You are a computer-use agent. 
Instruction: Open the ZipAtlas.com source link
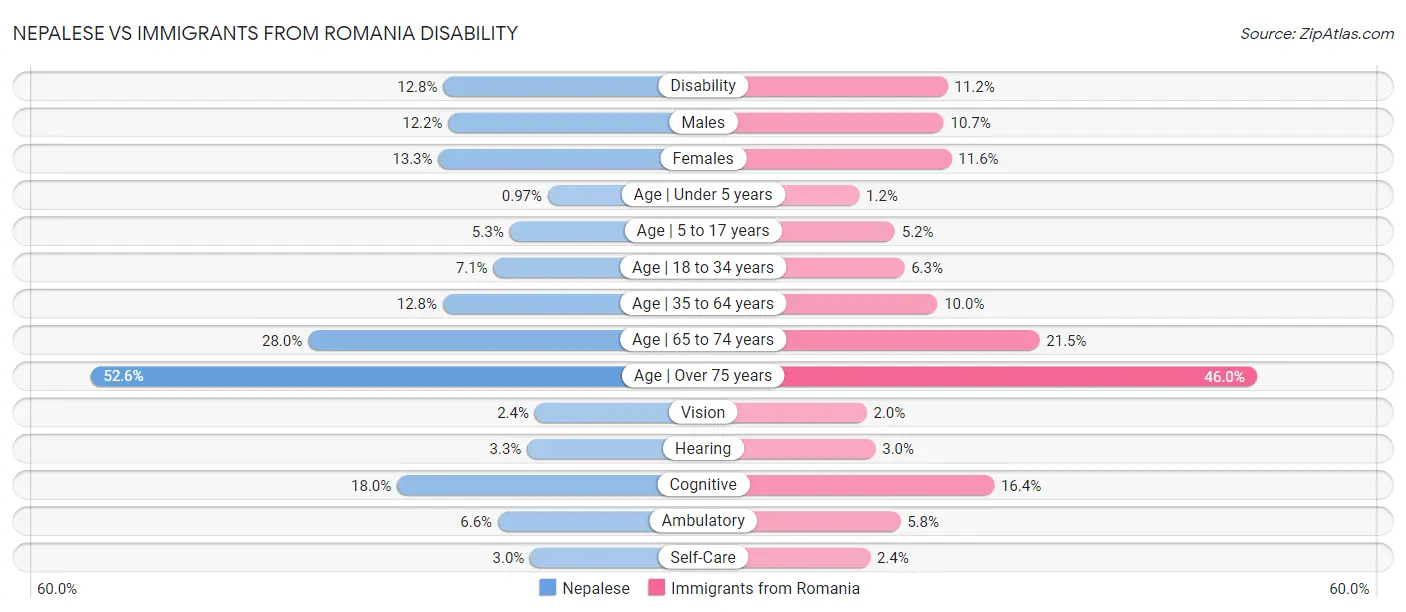1317,33
